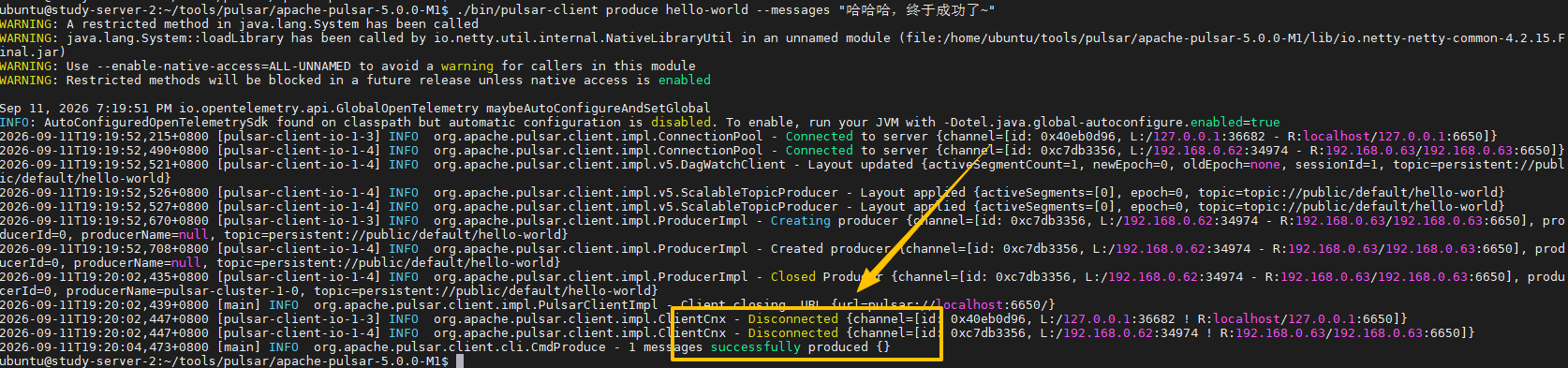
Task: Click "enabled=true" at end of INFO line
Action: click(1235, 122)
